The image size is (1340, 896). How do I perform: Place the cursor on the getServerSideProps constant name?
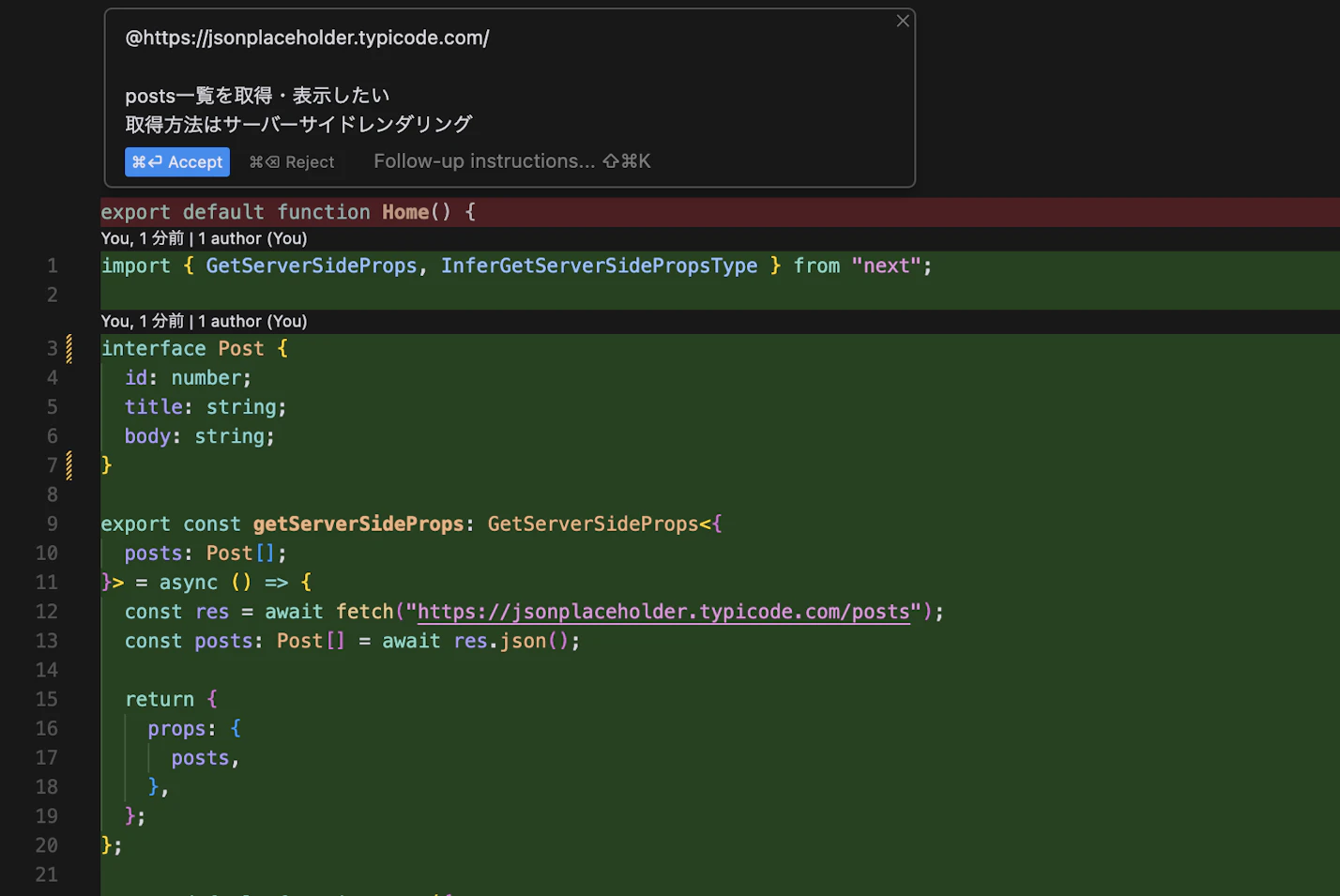point(358,524)
